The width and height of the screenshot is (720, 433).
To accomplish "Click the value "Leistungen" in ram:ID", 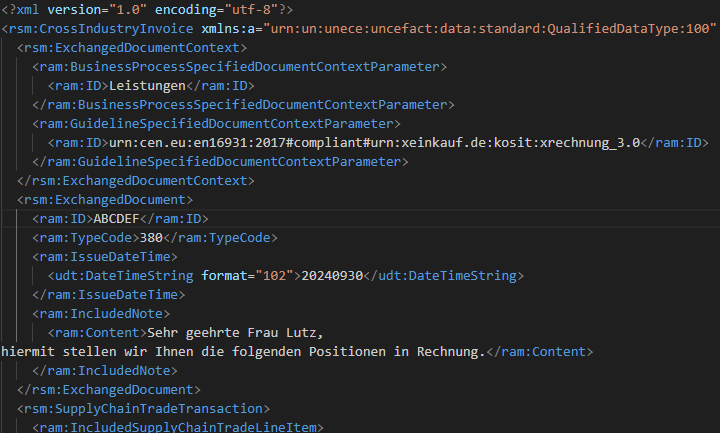I will pyautogui.click(x=147, y=86).
